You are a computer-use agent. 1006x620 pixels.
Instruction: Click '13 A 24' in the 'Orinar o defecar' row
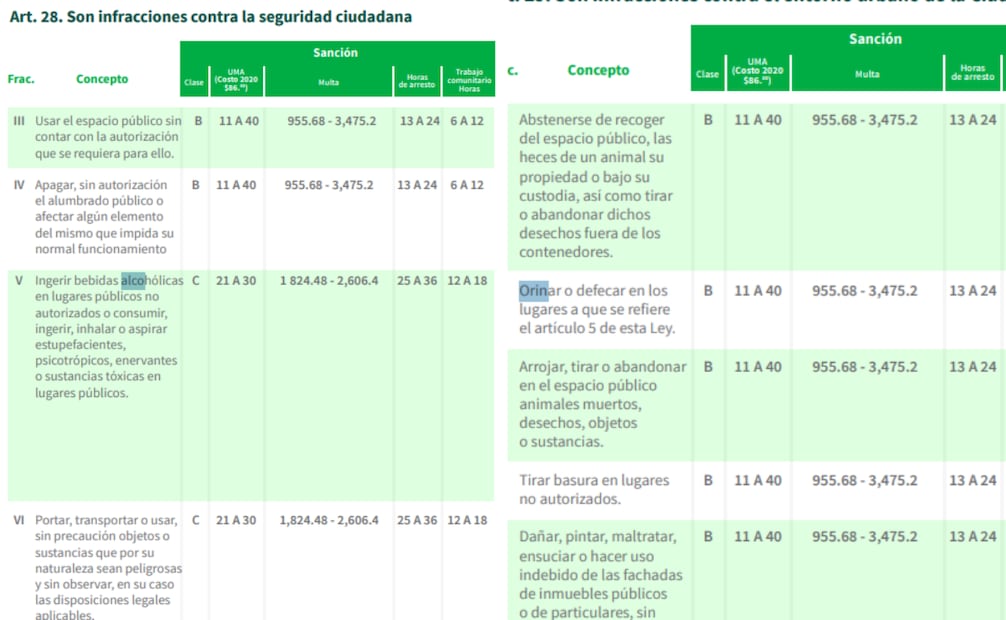click(973, 291)
